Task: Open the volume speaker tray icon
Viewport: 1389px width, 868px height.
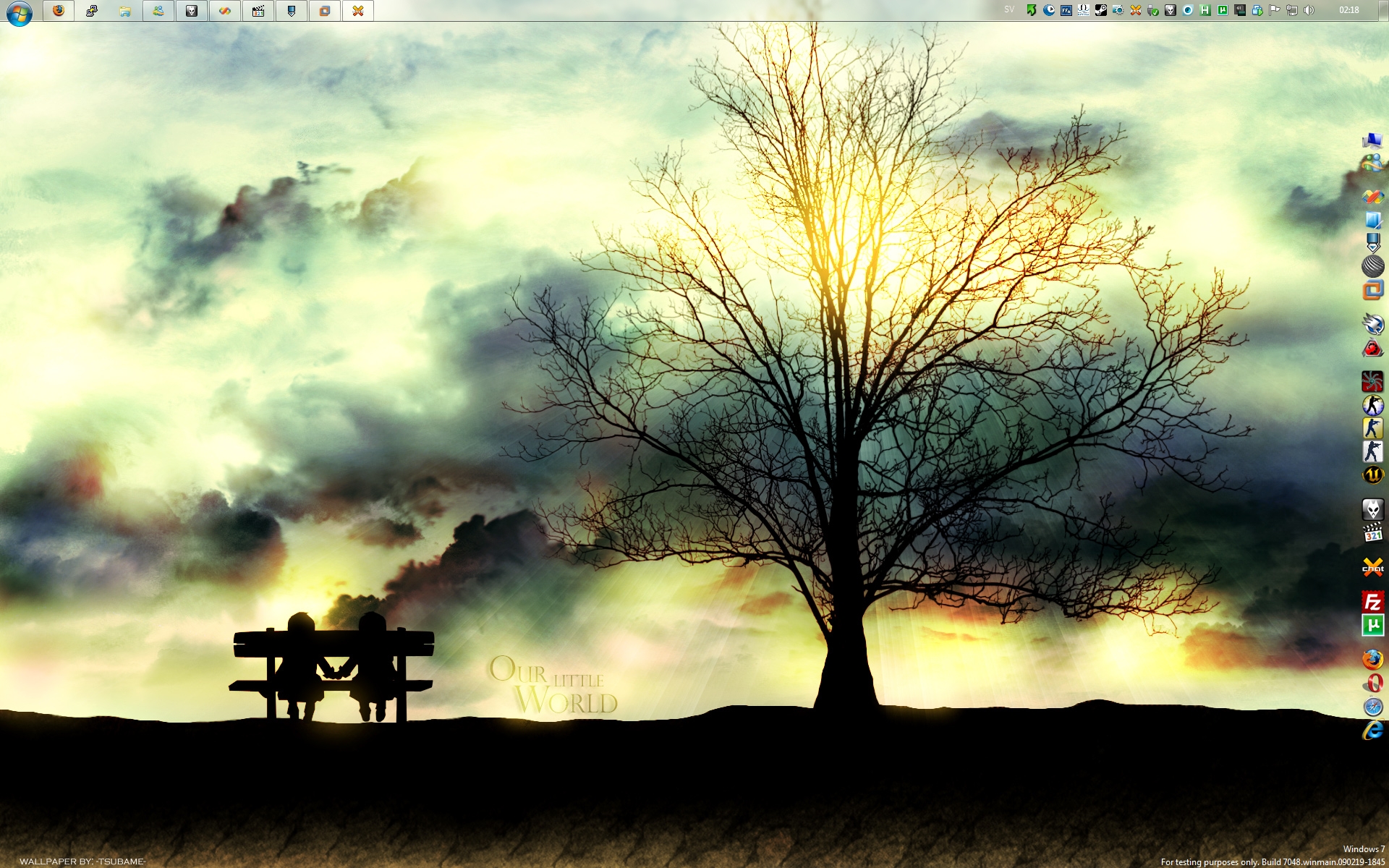Action: coord(1309,10)
